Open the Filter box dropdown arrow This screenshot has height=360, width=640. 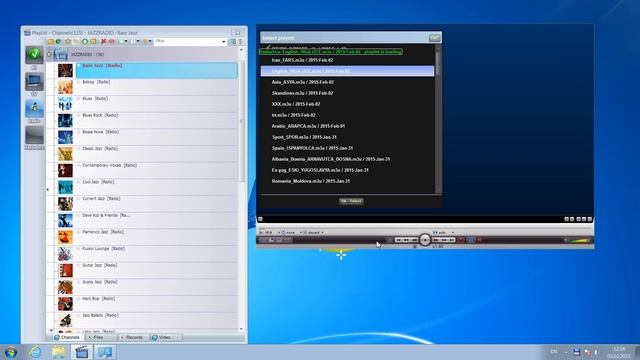224,42
